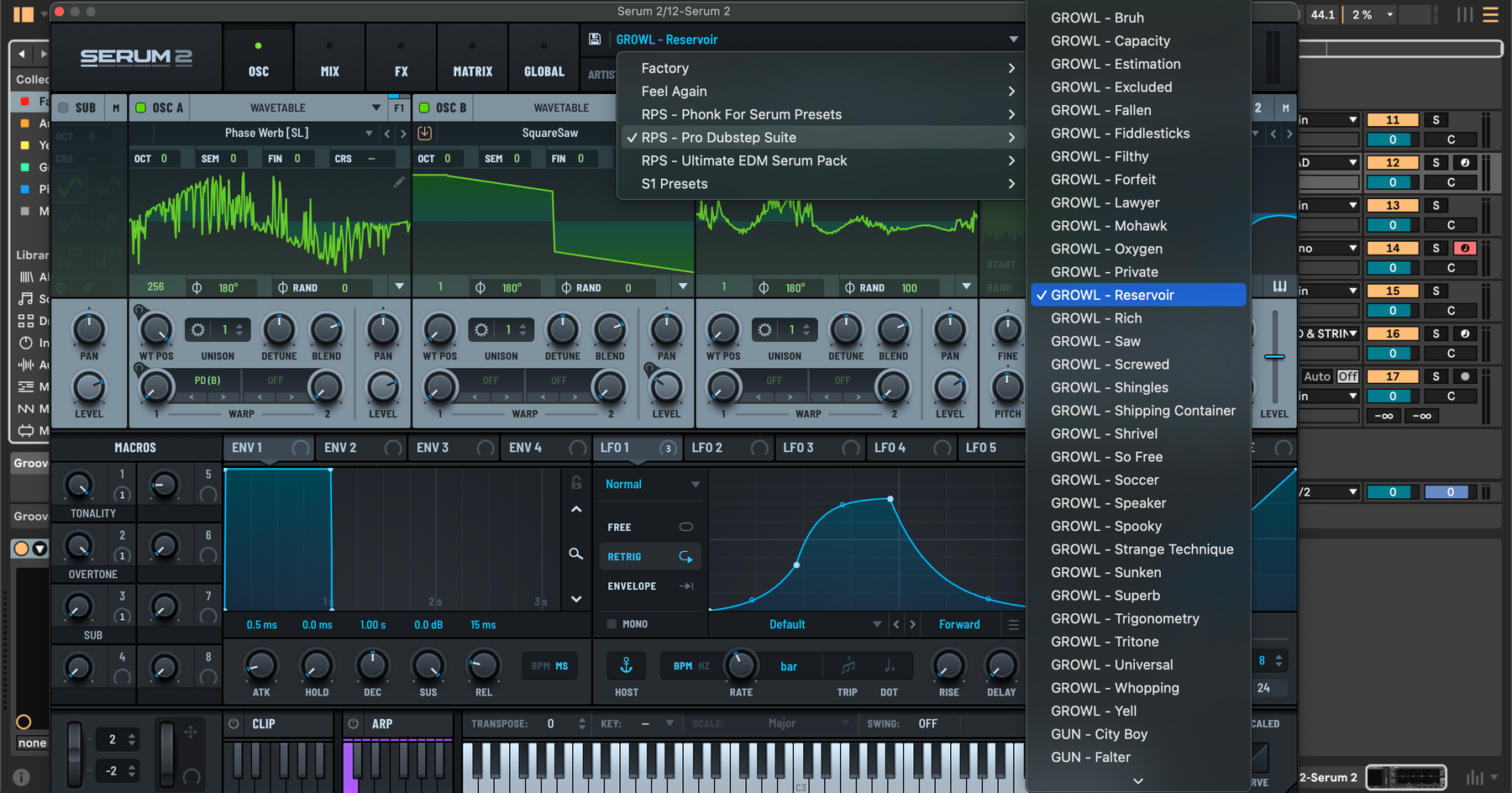Click the LFO retrig arrow icon
This screenshot has width=1512, height=793.
[x=685, y=557]
